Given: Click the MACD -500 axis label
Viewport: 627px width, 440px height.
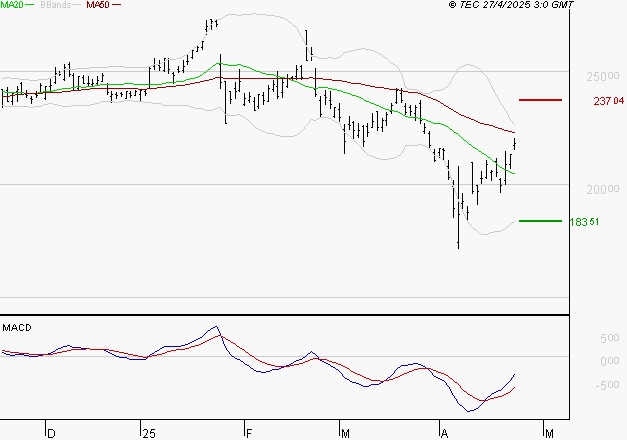Looking at the screenshot, I should tap(607, 385).
